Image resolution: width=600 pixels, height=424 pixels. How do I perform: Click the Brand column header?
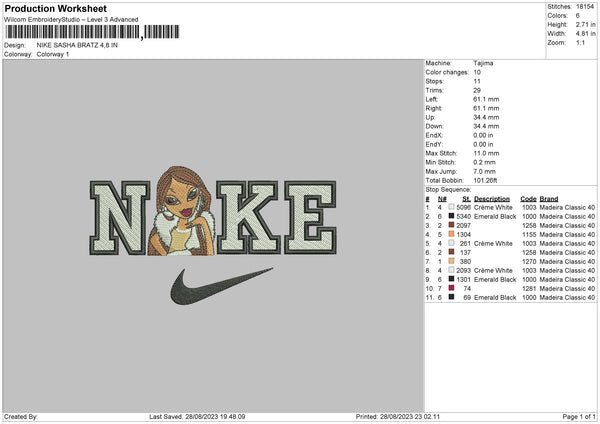[x=549, y=199]
